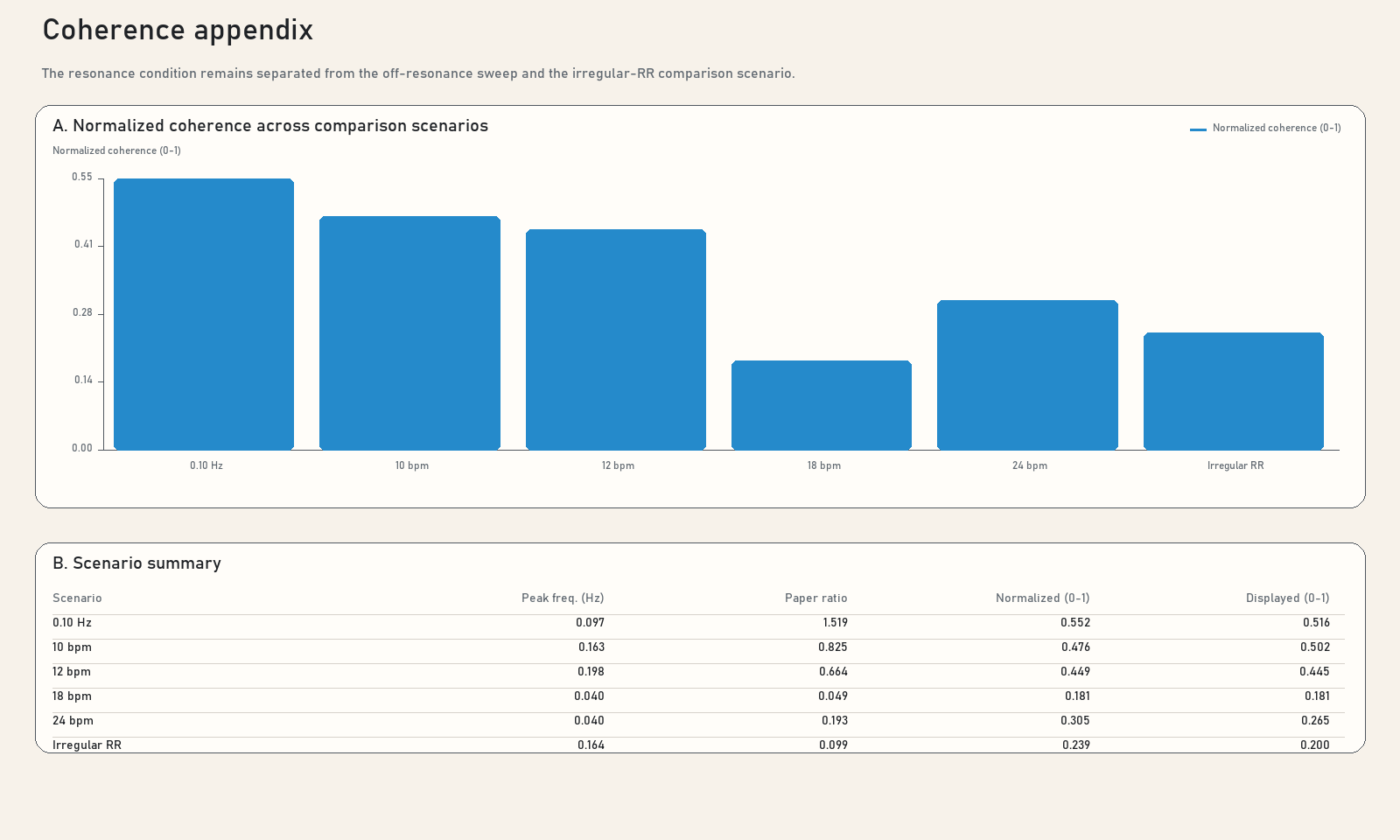Viewport: 1400px width, 840px height.
Task: Click the '0.10 Hz' row label in table
Action: 72,623
